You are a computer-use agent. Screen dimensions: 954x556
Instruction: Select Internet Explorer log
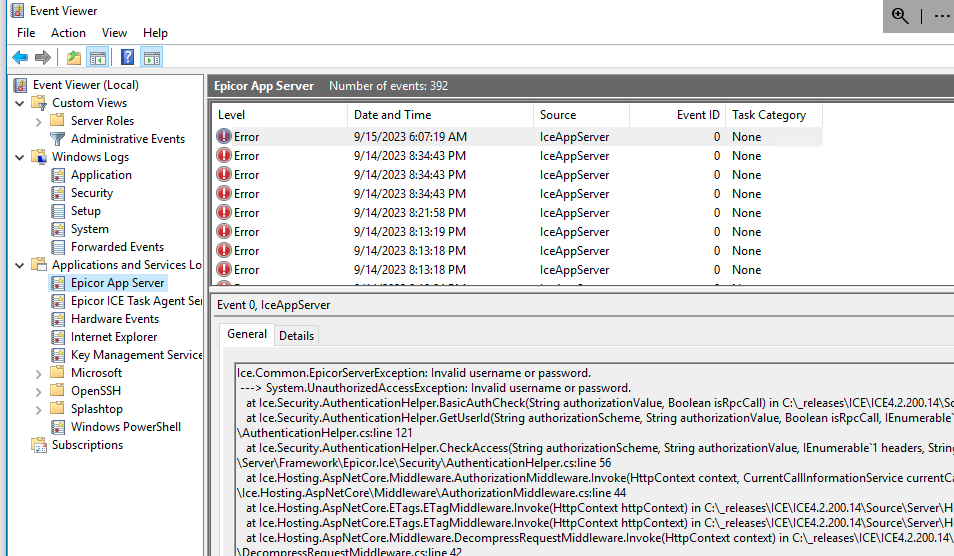coord(114,337)
